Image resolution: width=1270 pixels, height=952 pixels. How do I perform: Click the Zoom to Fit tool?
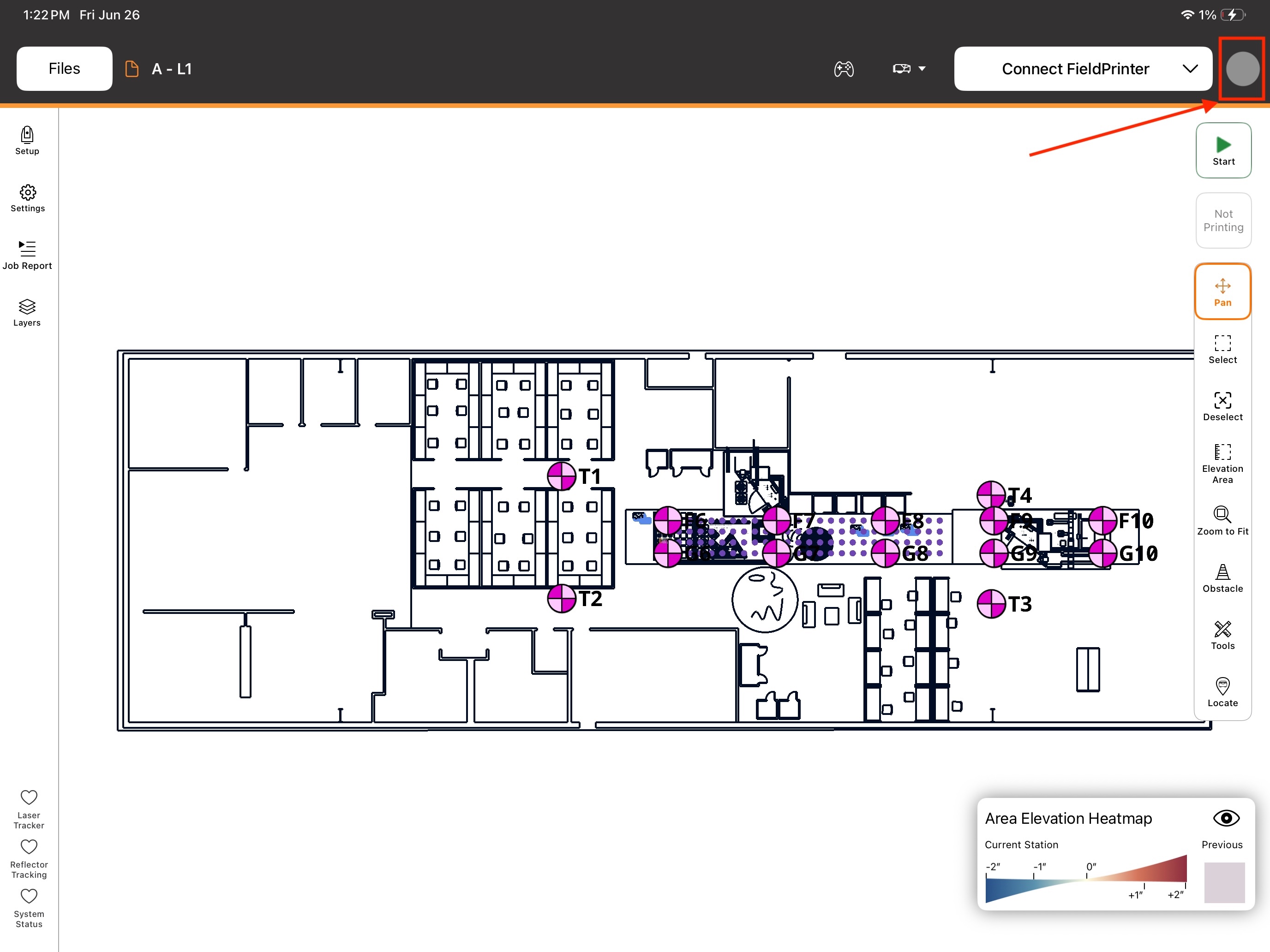1222,521
